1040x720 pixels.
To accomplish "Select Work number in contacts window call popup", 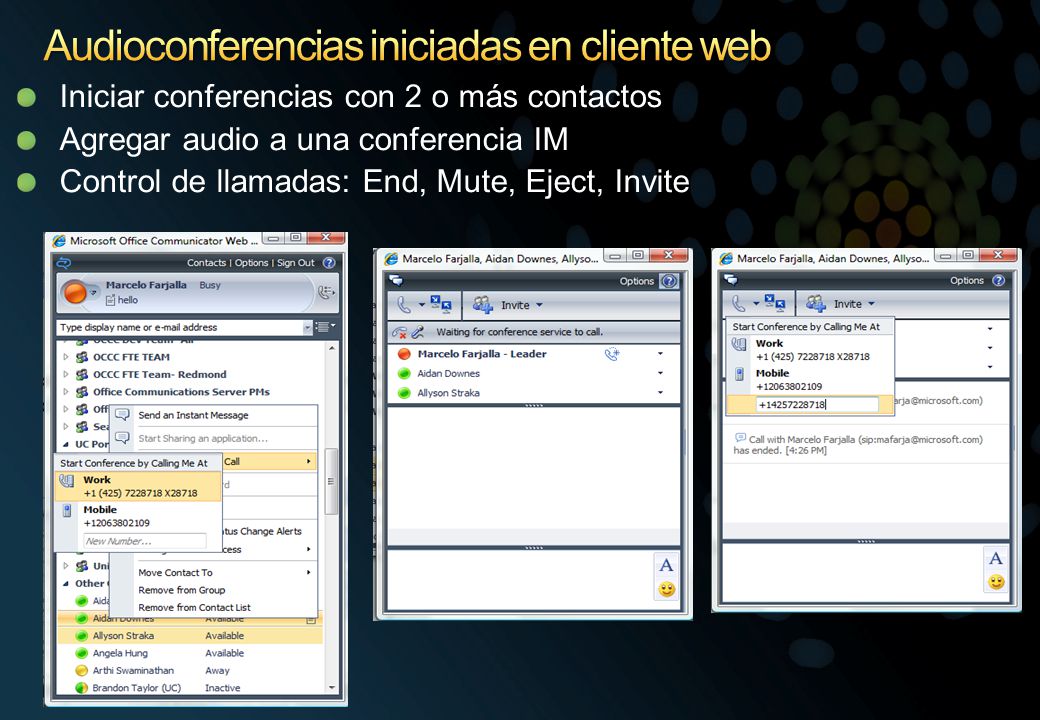I will [x=138, y=486].
